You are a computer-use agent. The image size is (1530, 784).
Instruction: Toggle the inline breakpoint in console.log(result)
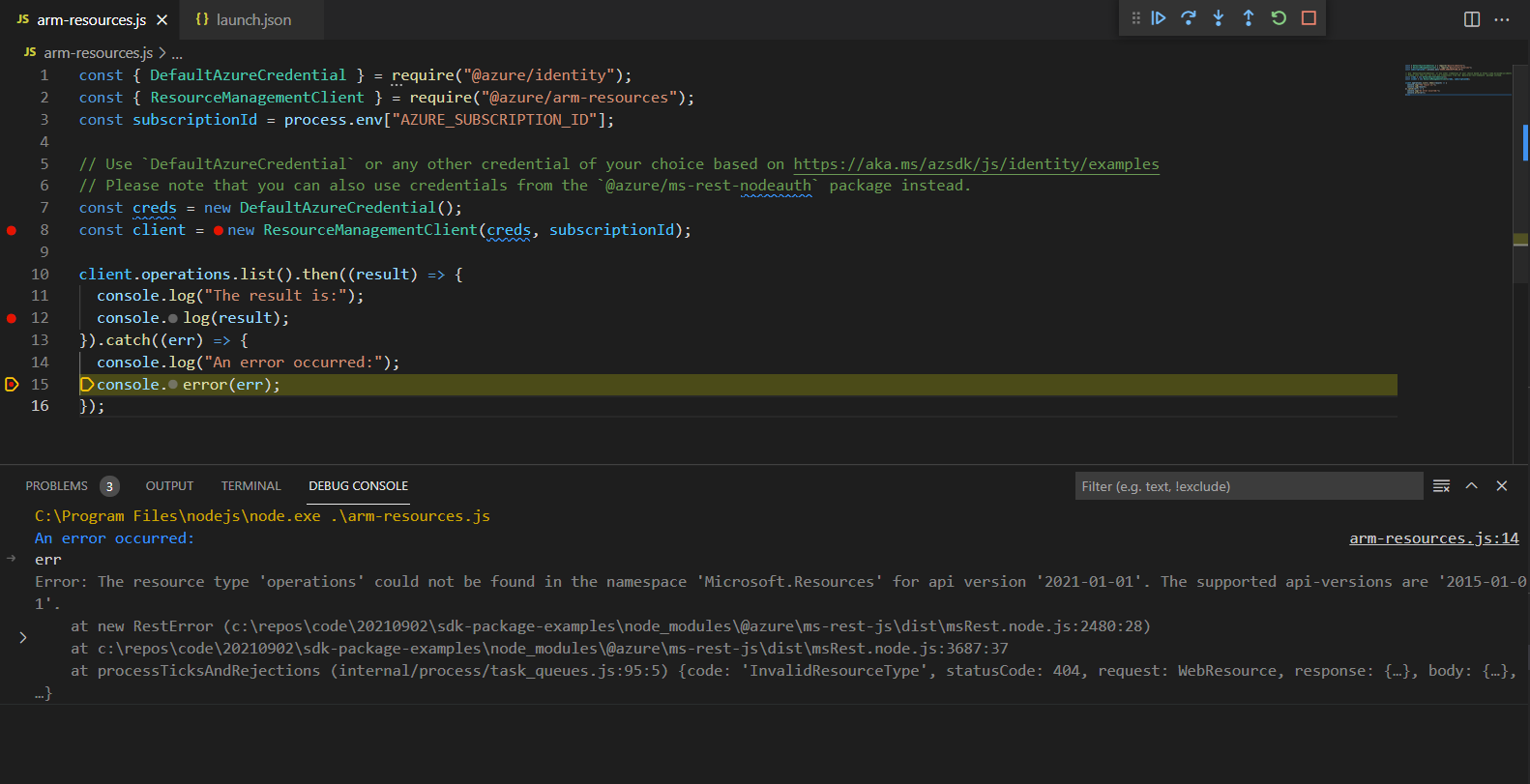(x=172, y=318)
